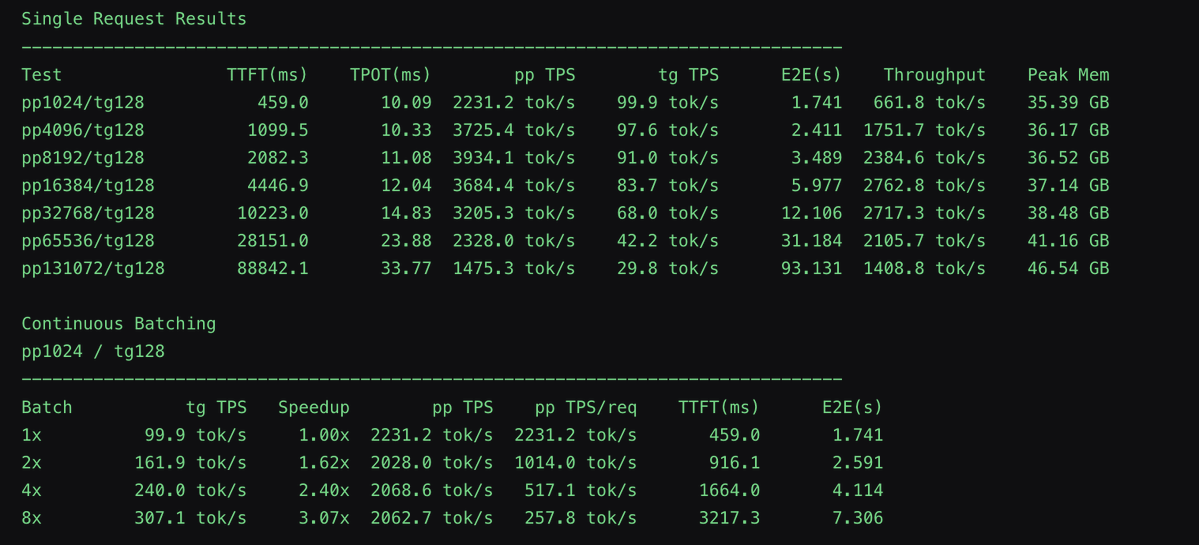Select the Peak Mem value '35.39 GB'
The width and height of the screenshot is (1199, 545).
(1068, 102)
